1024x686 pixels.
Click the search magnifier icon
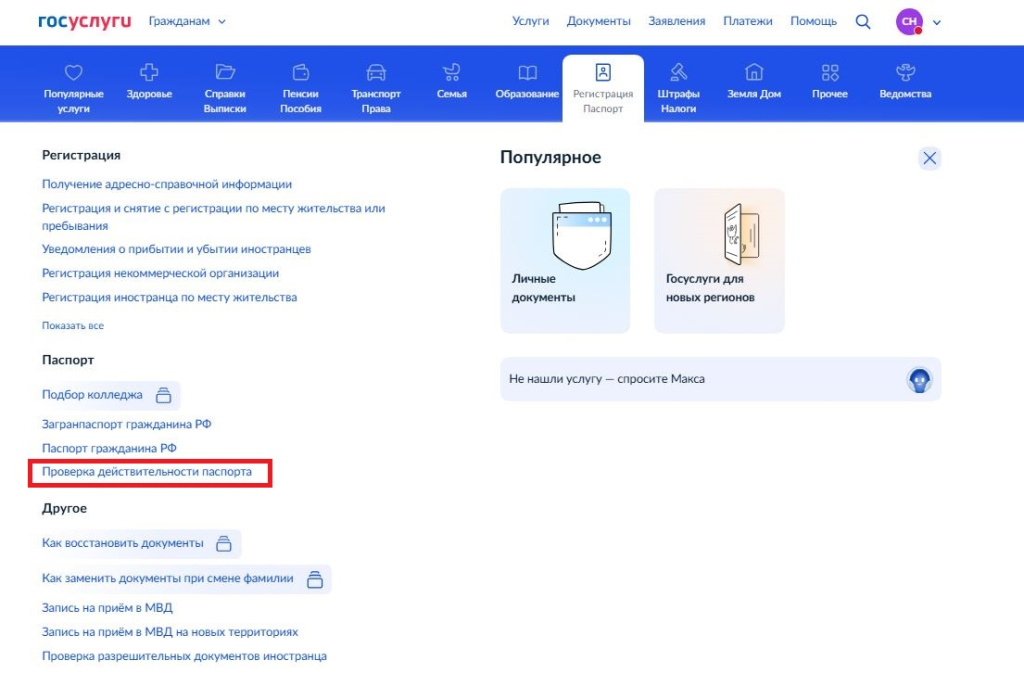click(863, 22)
